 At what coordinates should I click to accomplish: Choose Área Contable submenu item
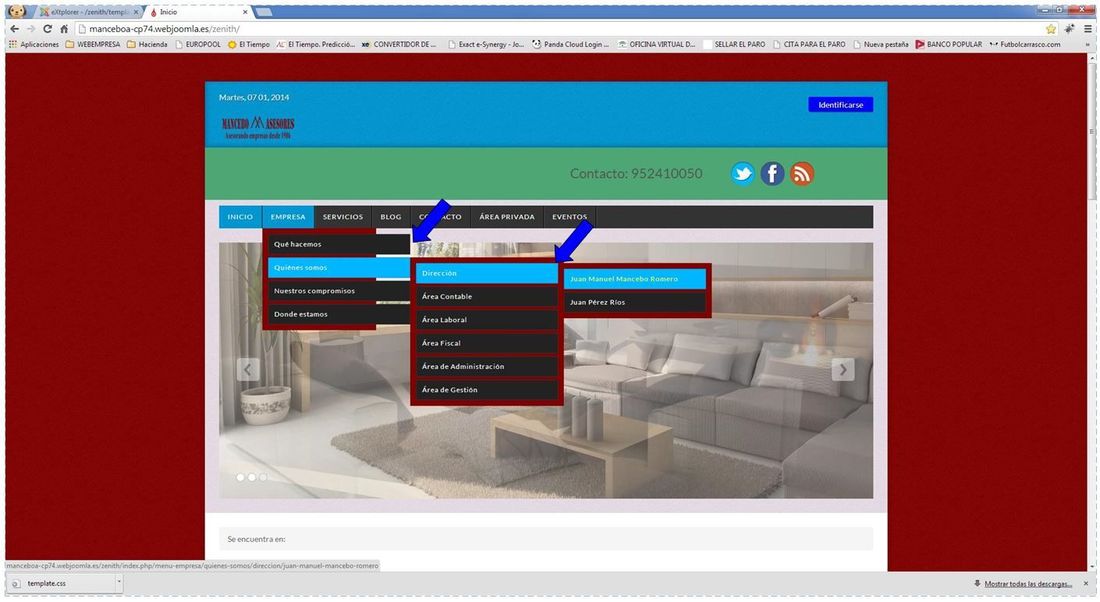coord(487,296)
